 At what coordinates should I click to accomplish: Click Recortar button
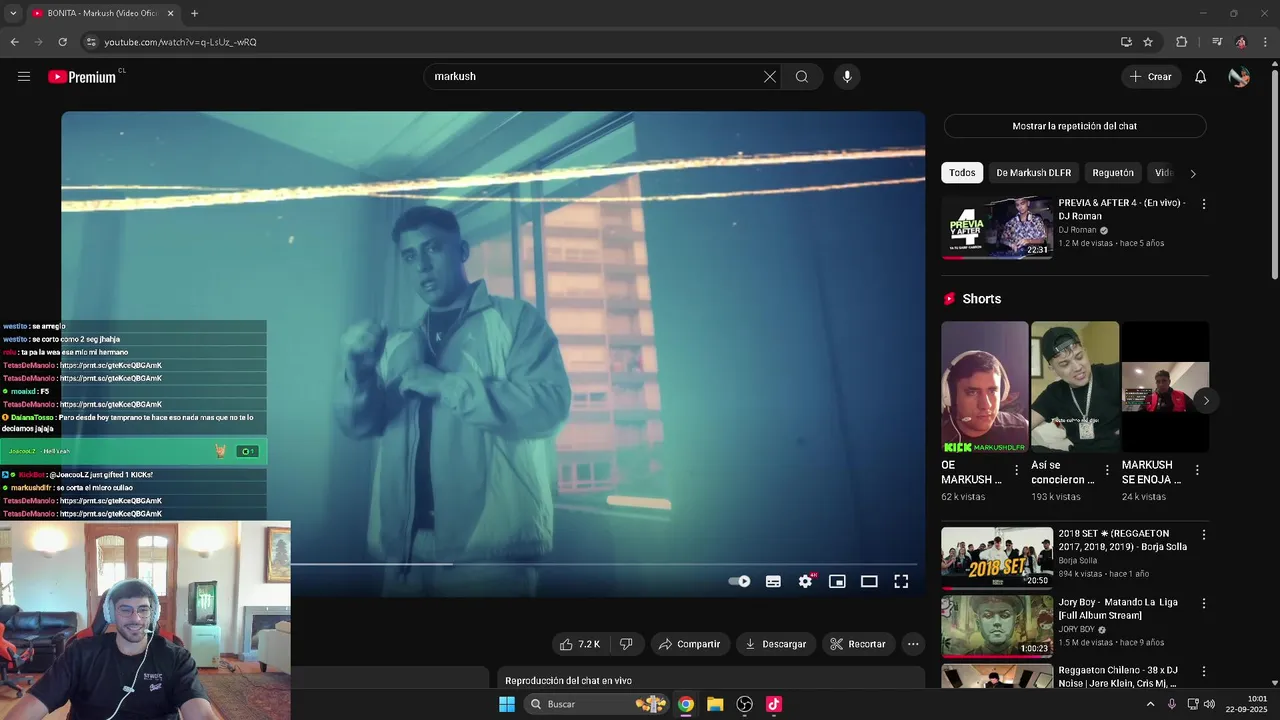click(858, 644)
